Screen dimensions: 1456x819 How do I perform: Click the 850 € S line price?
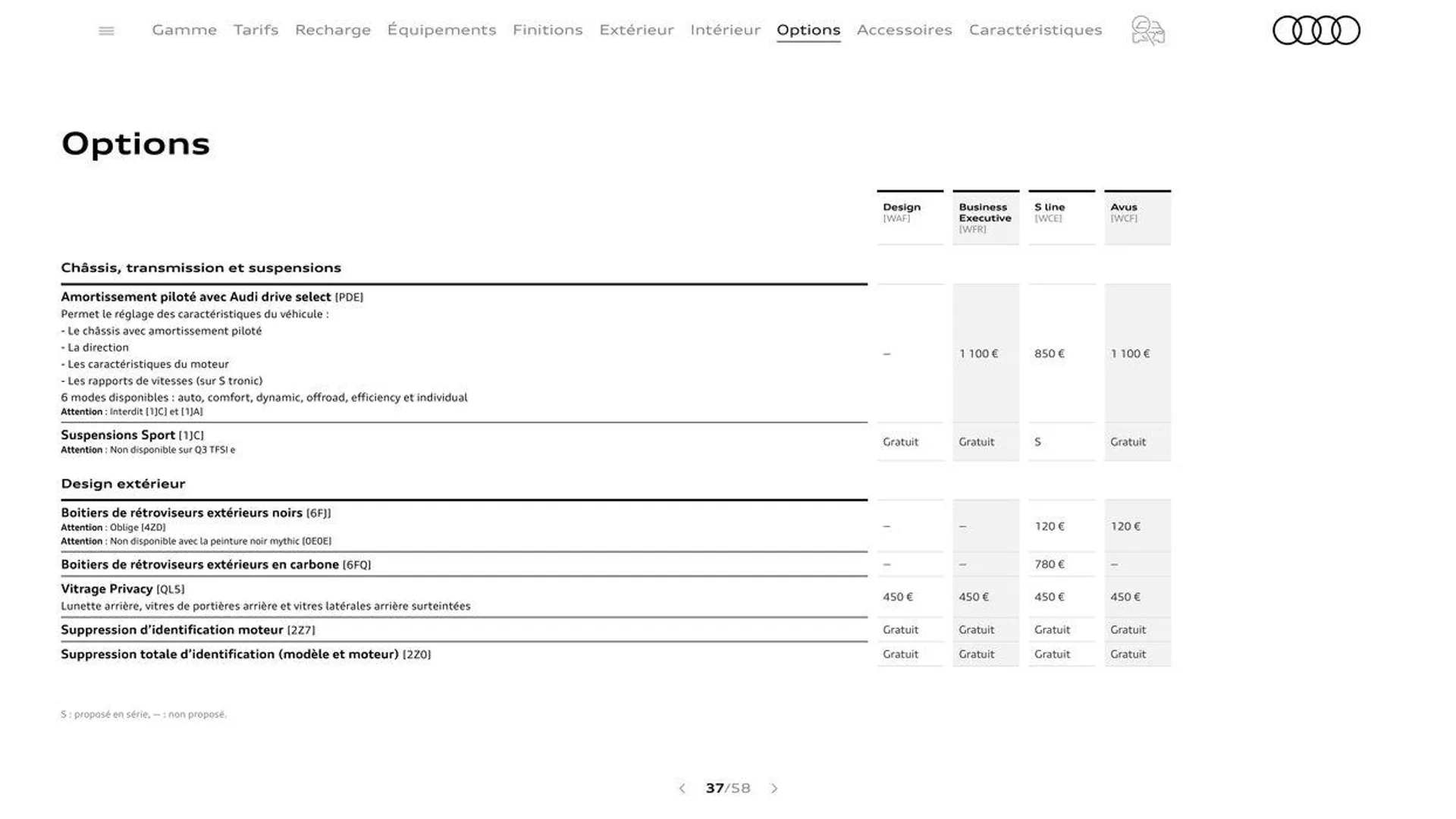pyautogui.click(x=1050, y=353)
